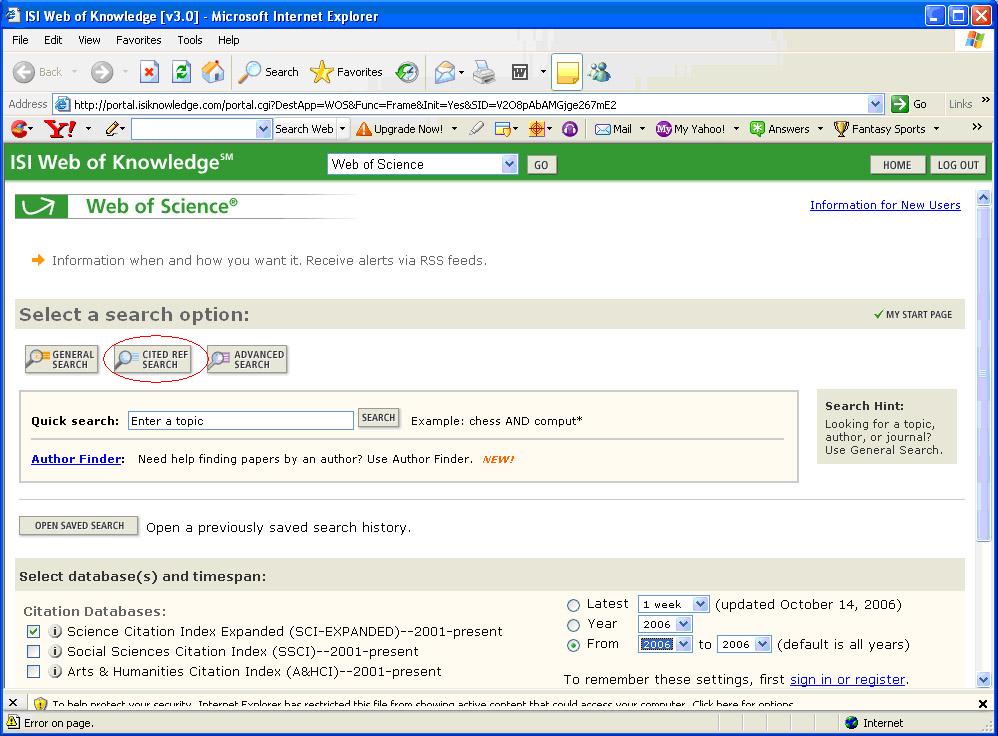Open the Edit menu
The height and width of the screenshot is (736, 998).
[53, 40]
